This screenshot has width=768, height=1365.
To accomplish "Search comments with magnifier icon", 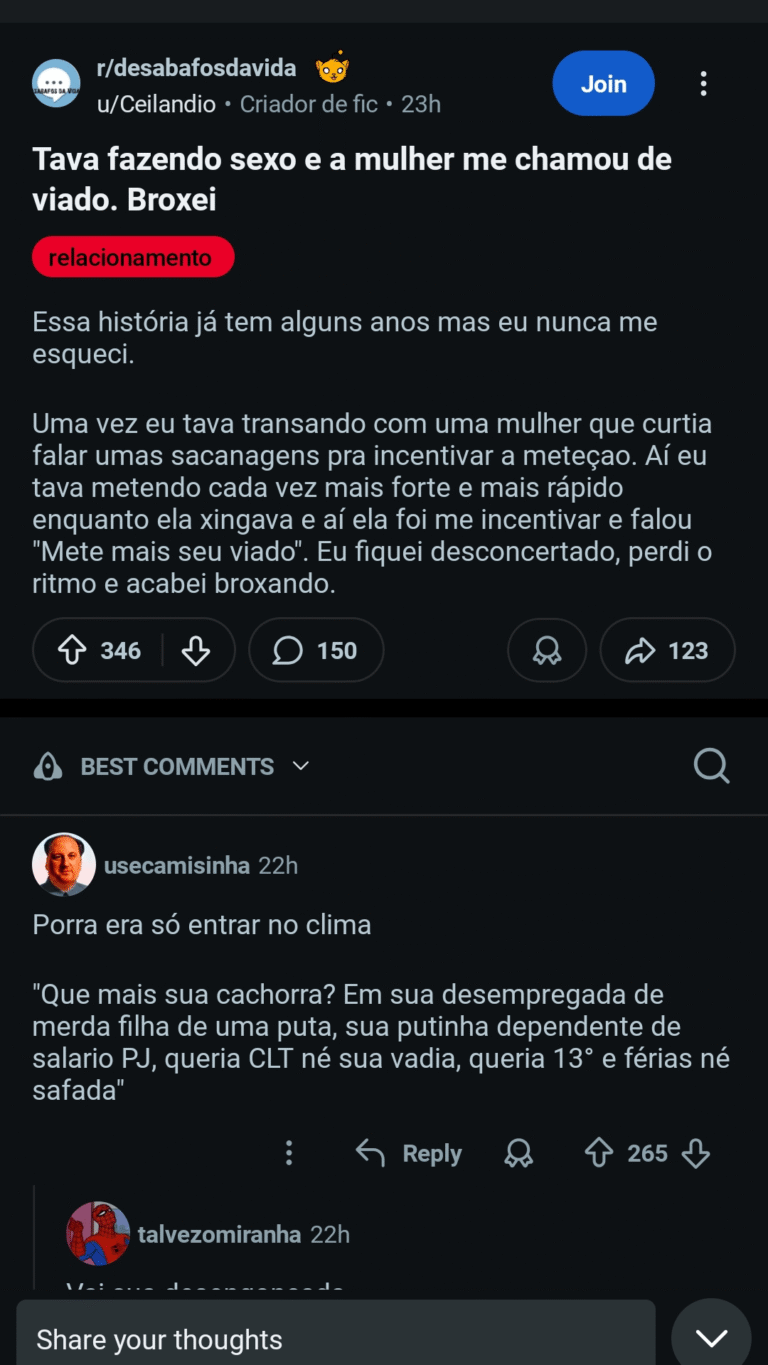I will [711, 766].
